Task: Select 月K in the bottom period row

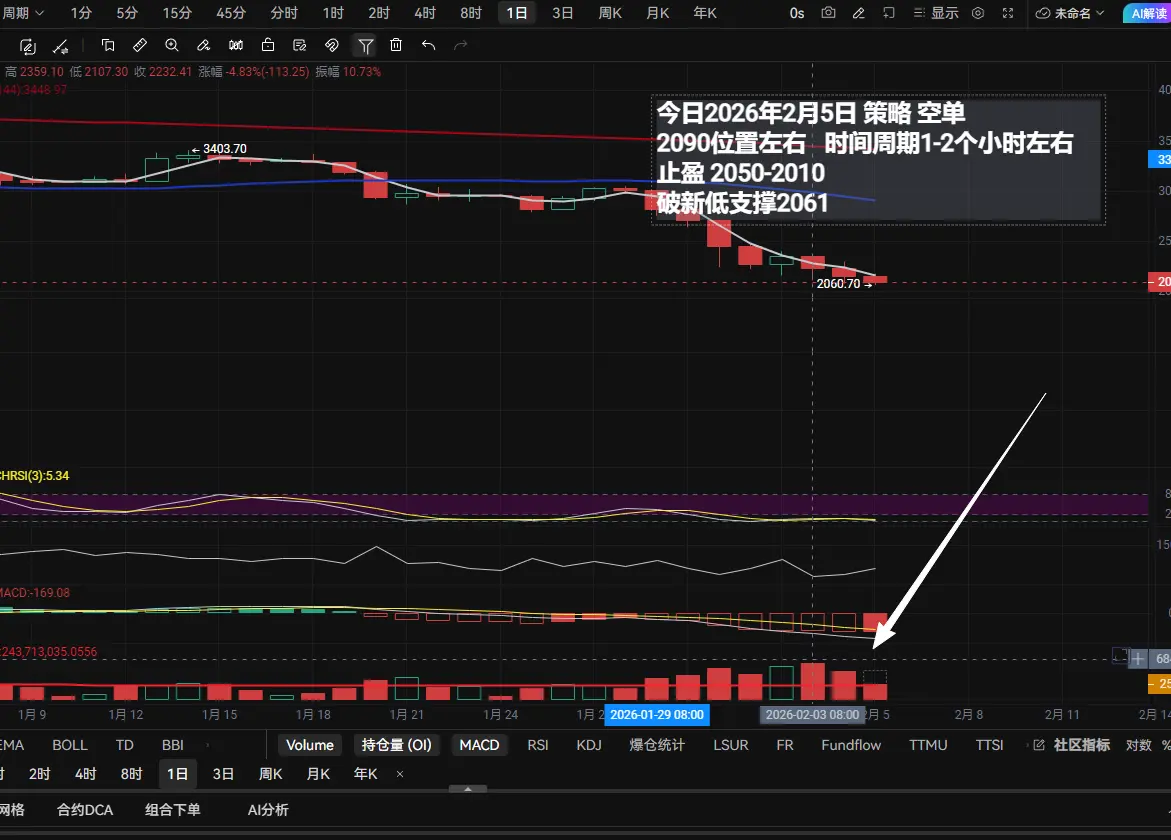Action: tap(318, 774)
